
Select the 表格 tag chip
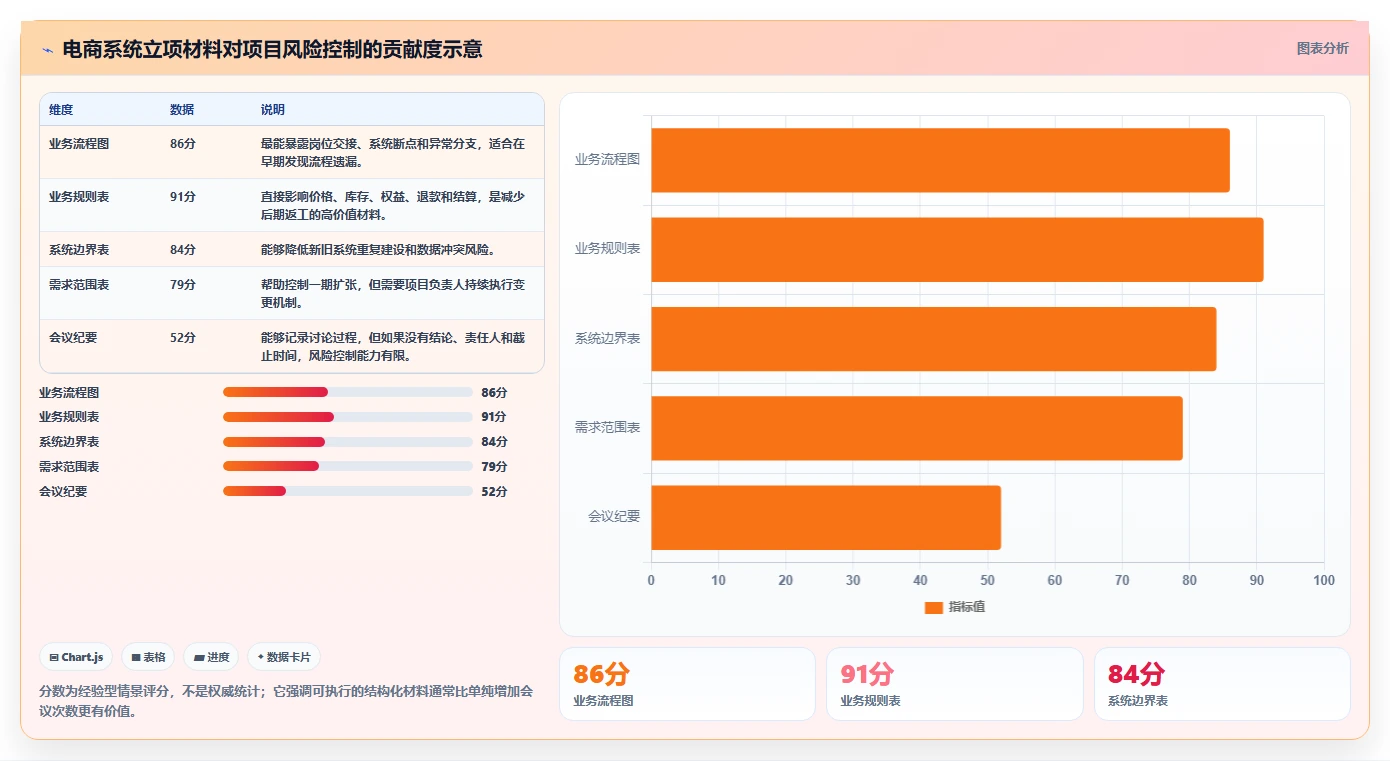click(148, 657)
